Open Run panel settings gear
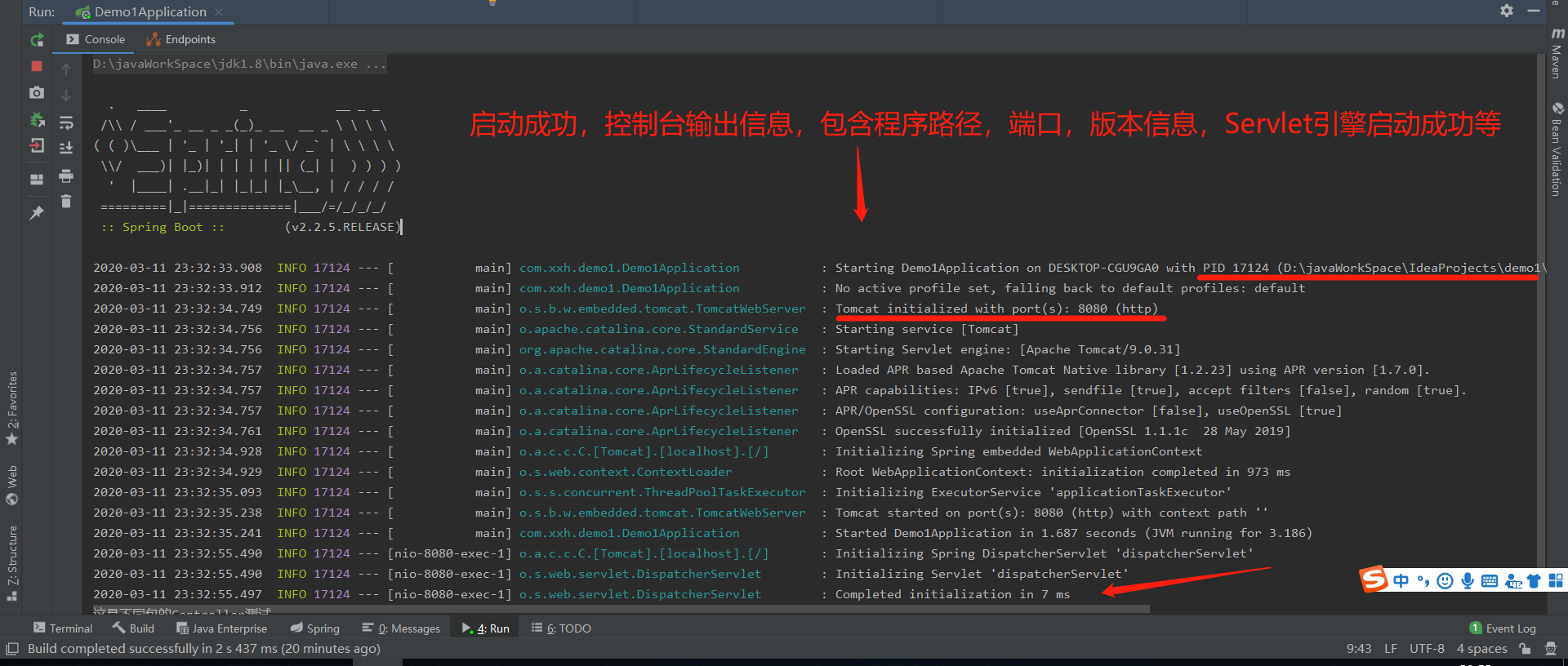This screenshot has height=666, width=1568. point(1507,11)
